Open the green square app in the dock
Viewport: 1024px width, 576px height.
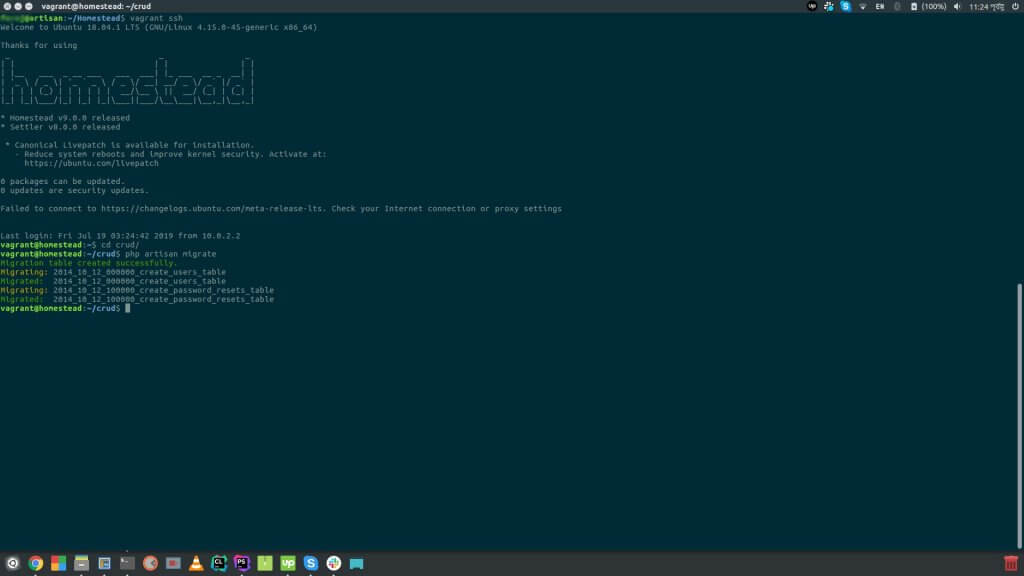(x=264, y=563)
